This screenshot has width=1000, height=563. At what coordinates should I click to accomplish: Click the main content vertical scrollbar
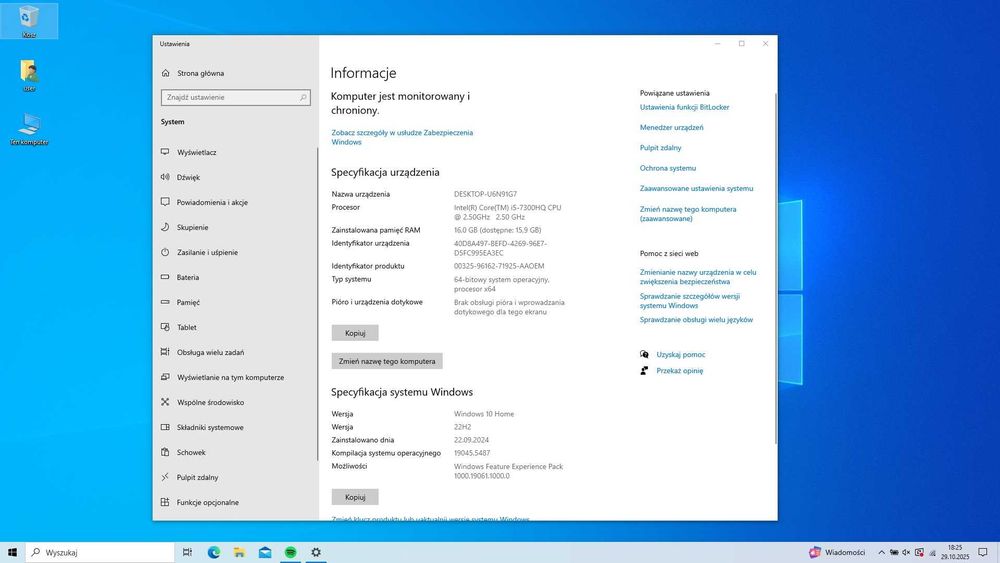tap(776, 268)
